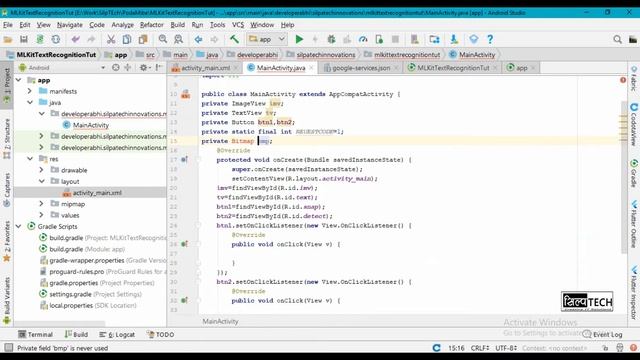Collapse the app module tree node

point(19,80)
